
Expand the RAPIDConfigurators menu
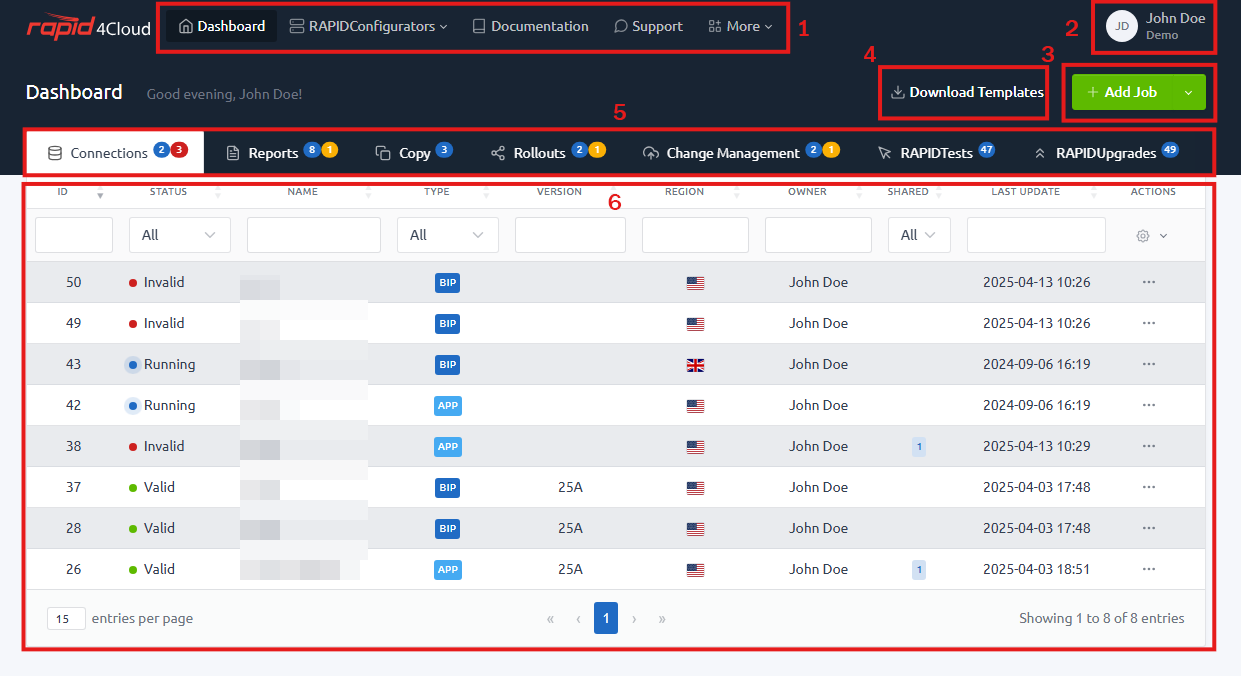click(368, 26)
